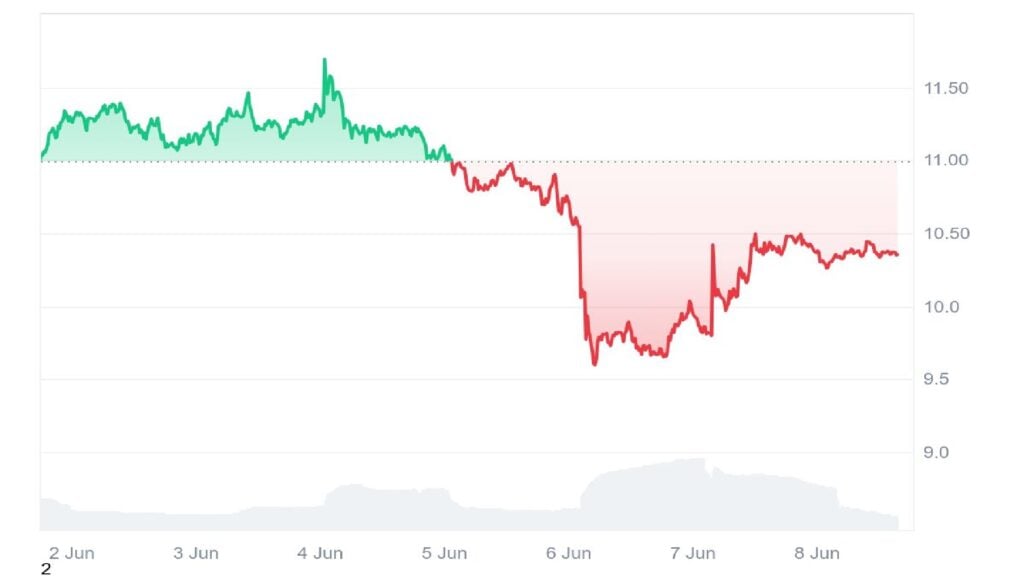Select the 3 Jun date label

(x=196, y=553)
